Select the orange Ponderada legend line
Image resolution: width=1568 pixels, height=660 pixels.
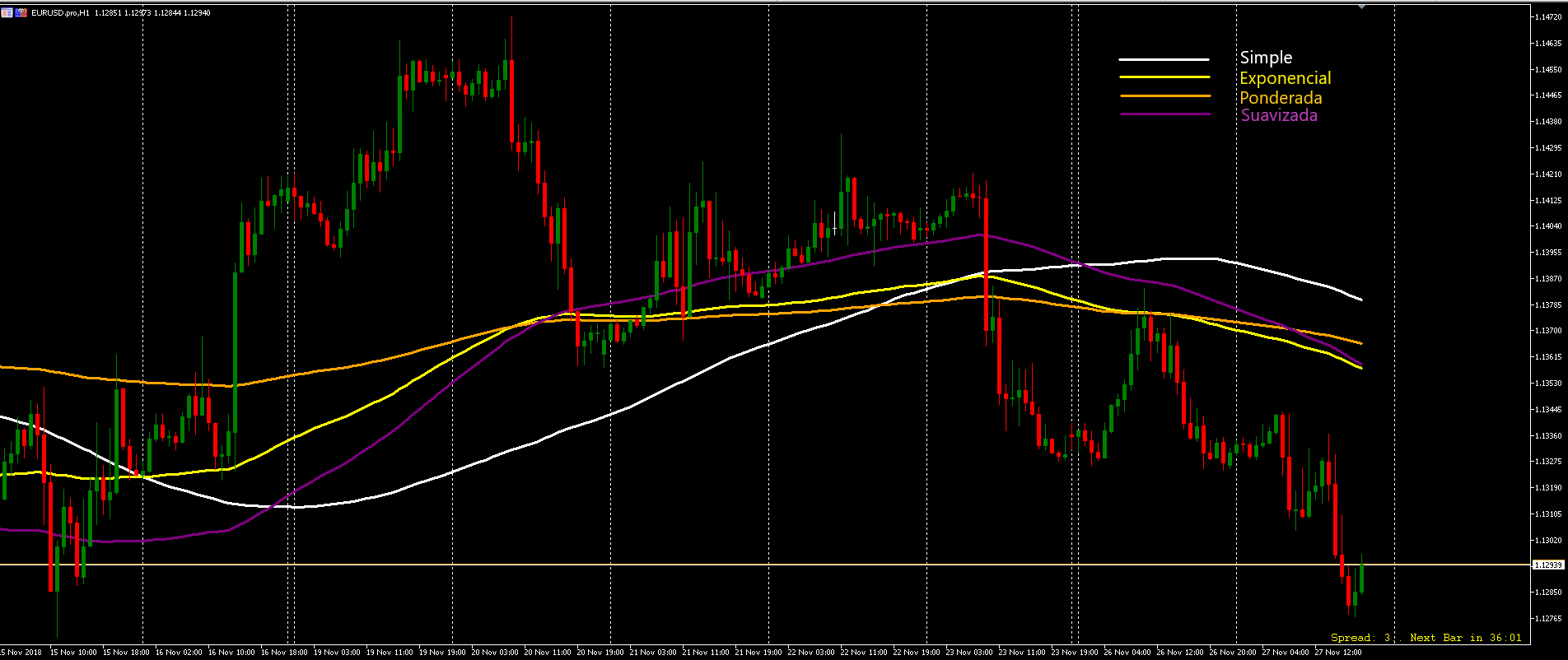[1164, 96]
